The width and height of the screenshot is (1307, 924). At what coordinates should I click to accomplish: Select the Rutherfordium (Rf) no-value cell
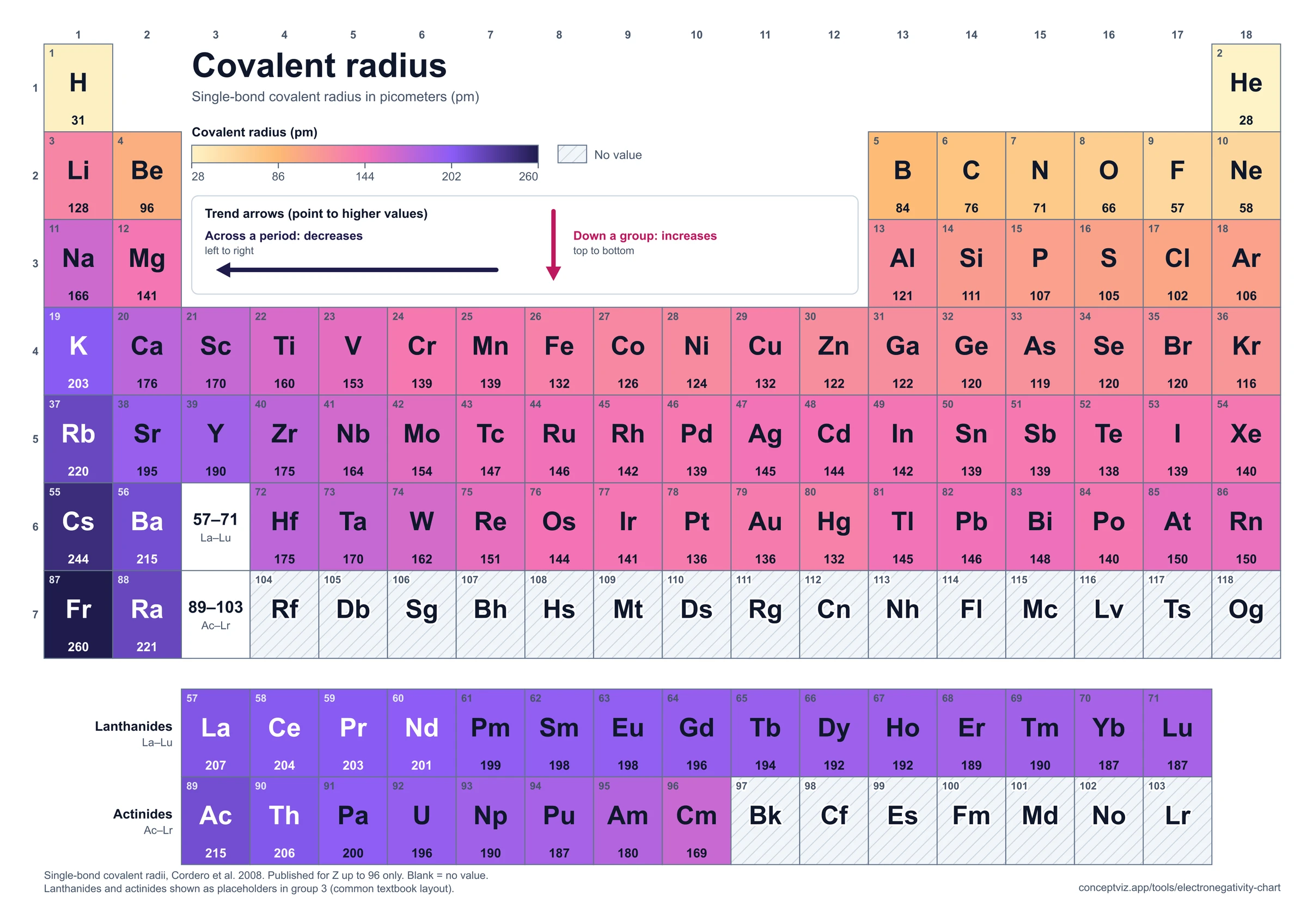click(x=284, y=614)
